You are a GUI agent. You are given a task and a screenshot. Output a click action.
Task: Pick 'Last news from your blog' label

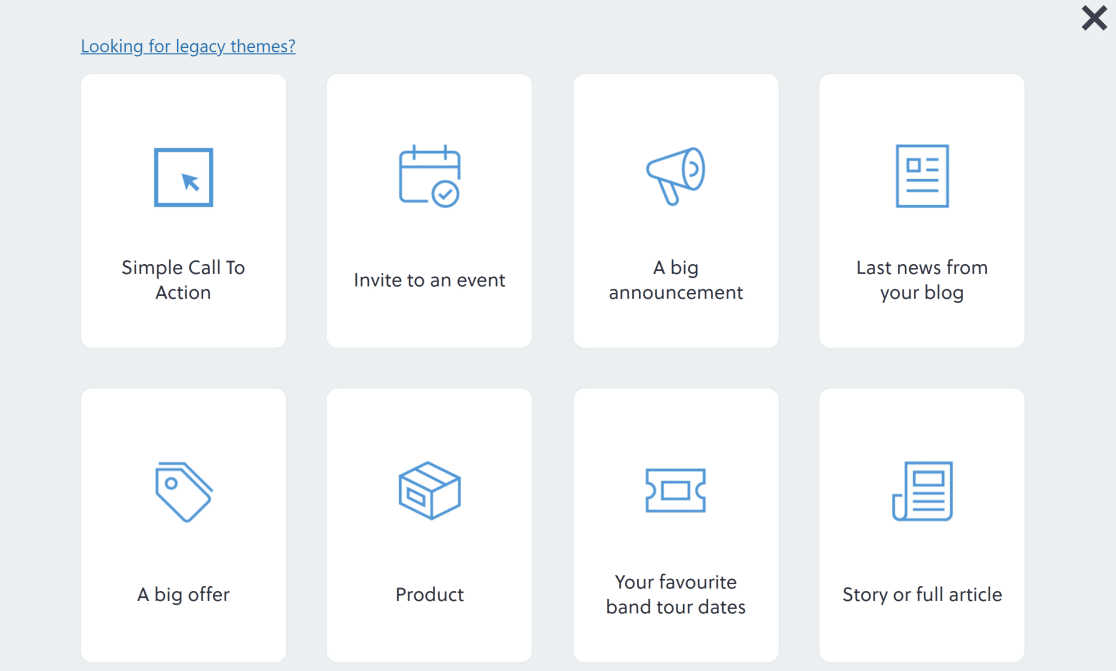point(922,280)
